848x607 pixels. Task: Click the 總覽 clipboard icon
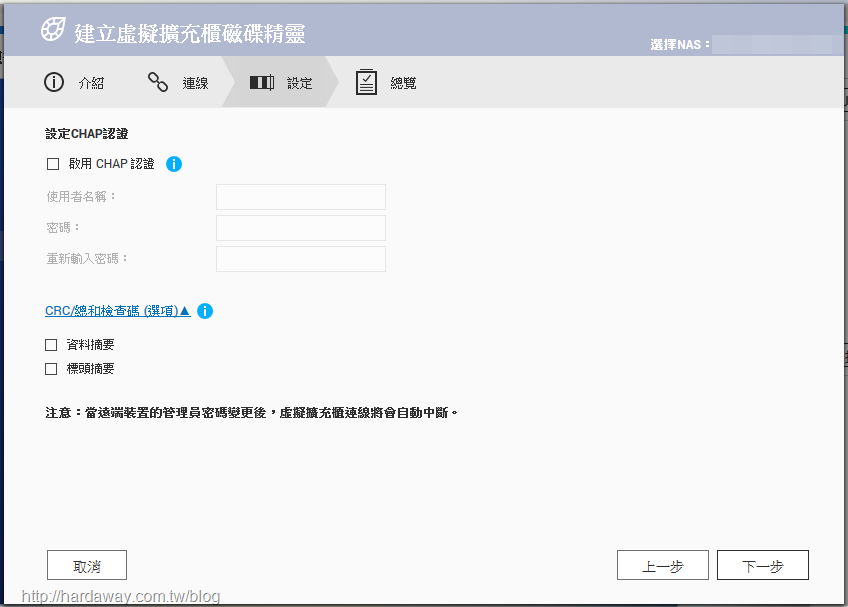point(366,82)
